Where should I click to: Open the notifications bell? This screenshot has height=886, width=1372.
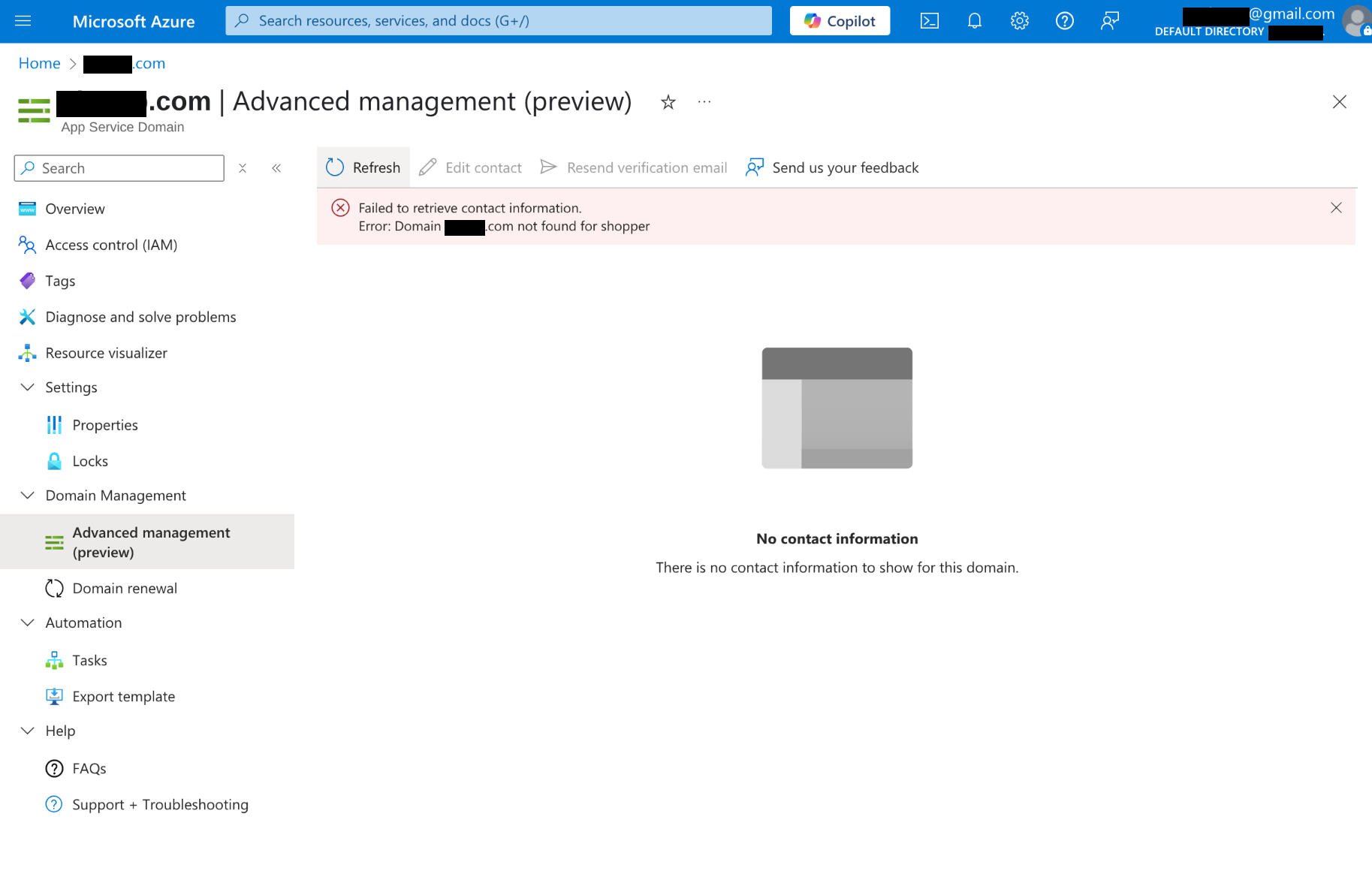tap(975, 21)
